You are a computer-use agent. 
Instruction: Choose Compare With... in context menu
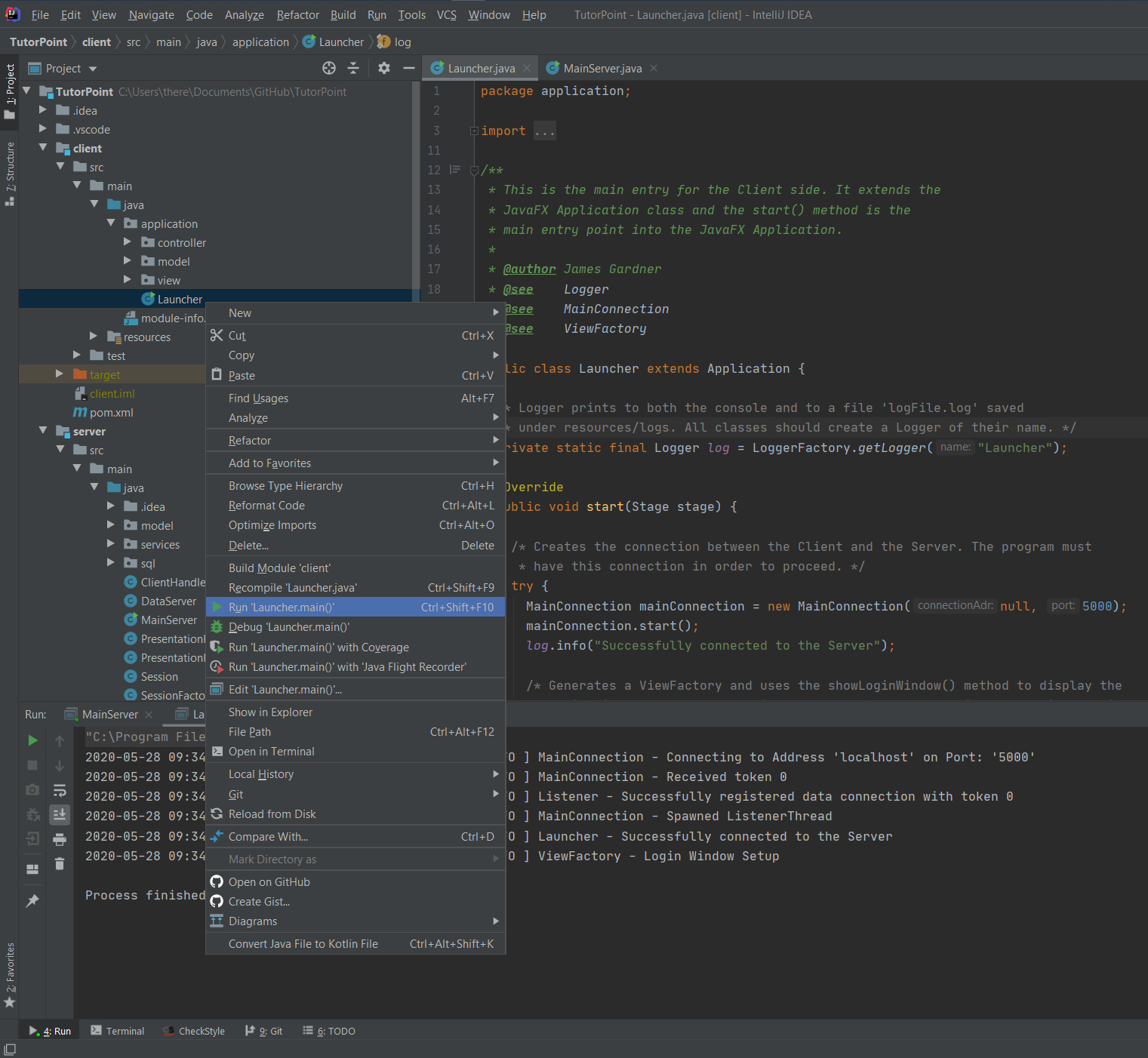(x=355, y=837)
